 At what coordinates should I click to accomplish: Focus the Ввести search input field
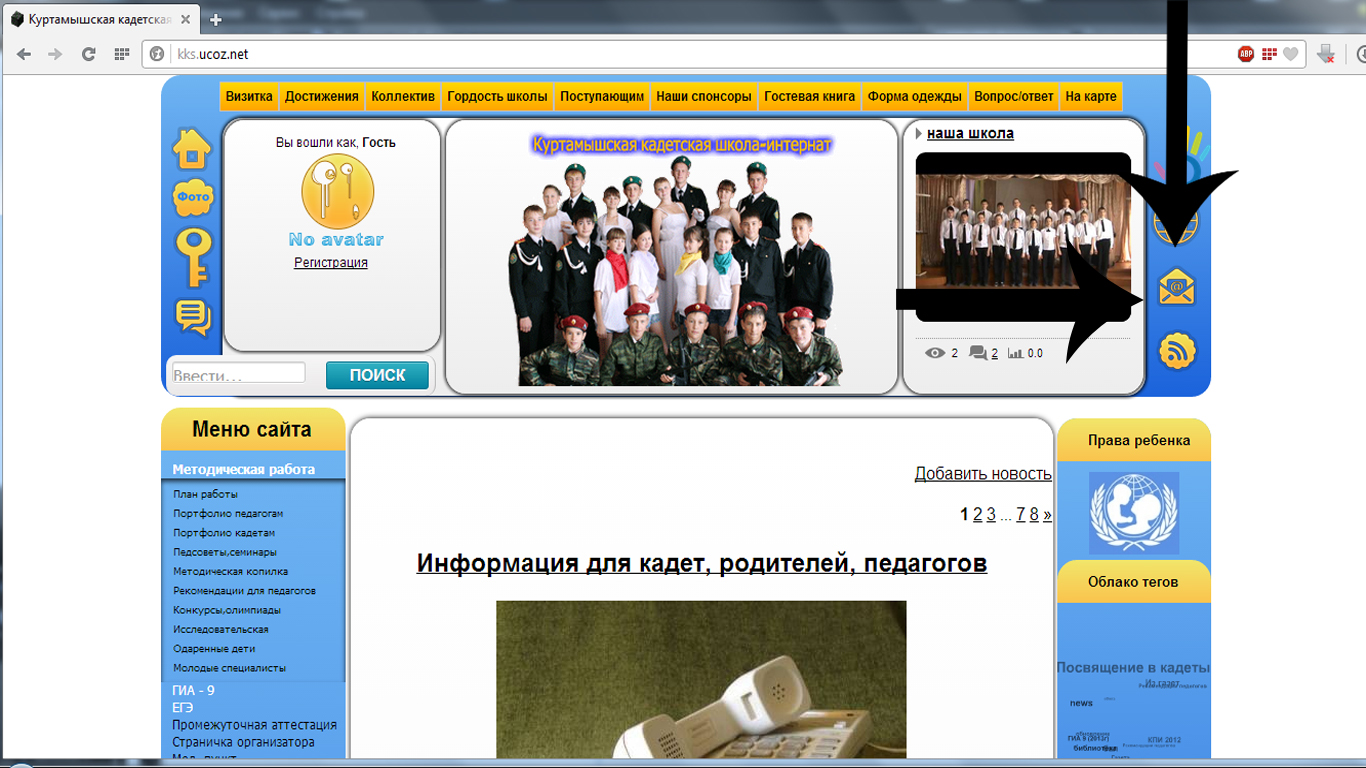(239, 375)
